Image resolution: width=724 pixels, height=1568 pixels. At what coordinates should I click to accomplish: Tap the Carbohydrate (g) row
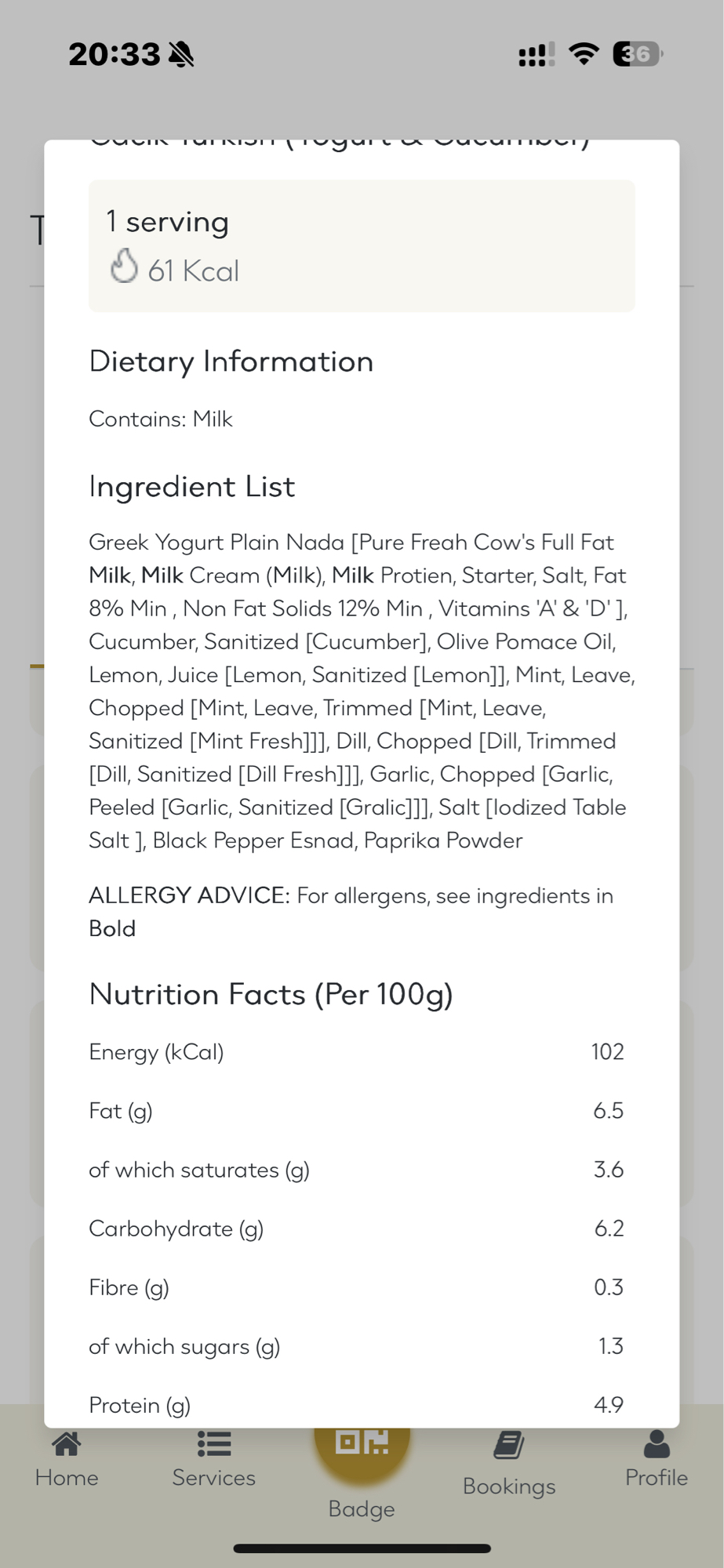pos(356,1229)
